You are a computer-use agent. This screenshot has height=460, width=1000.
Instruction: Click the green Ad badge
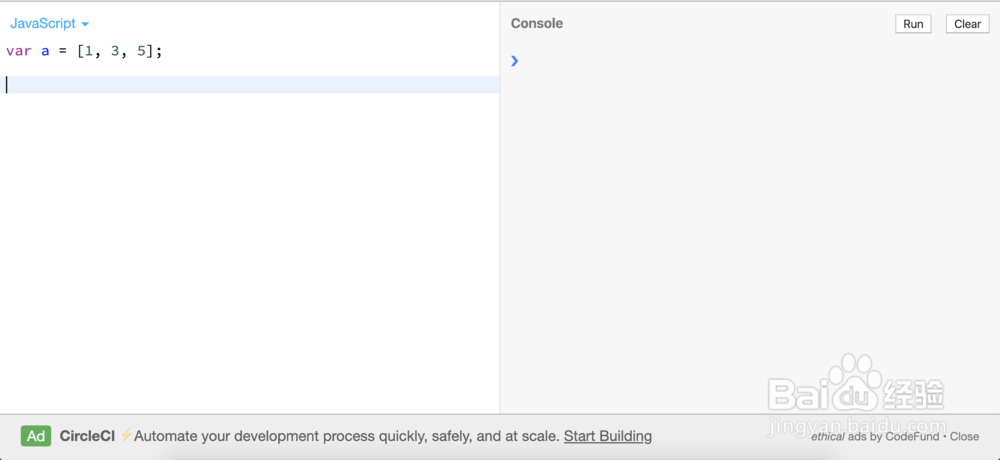coord(36,436)
